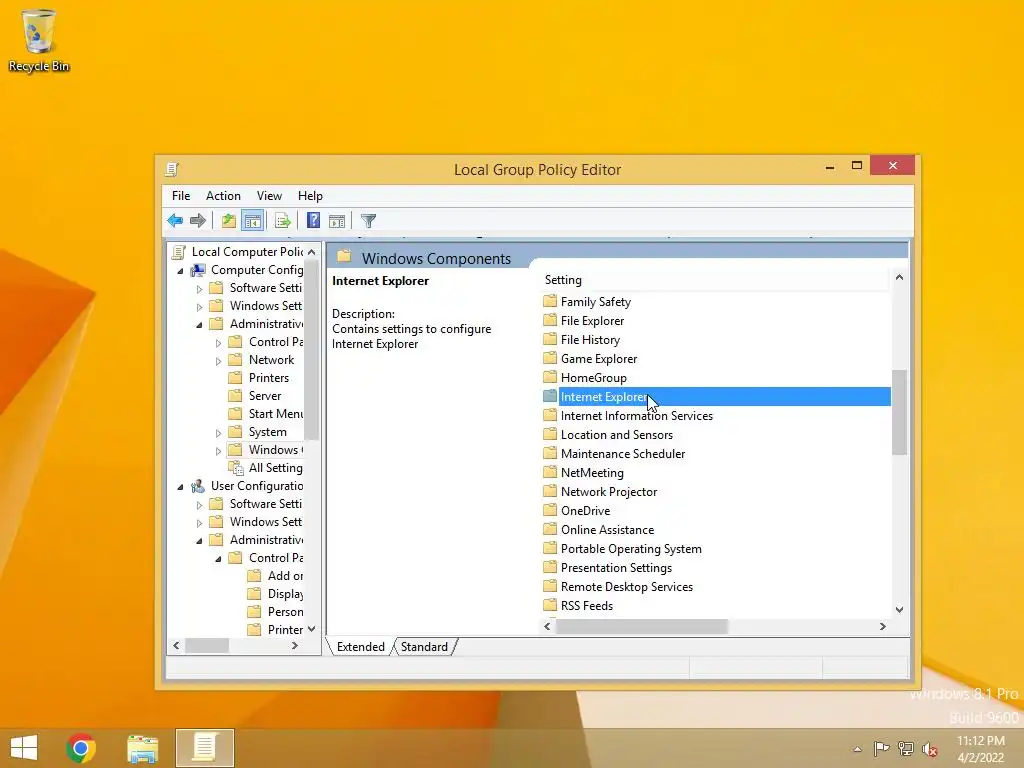Click the taskbar clock and date
Image resolution: width=1024 pixels, height=768 pixels.
(980, 749)
